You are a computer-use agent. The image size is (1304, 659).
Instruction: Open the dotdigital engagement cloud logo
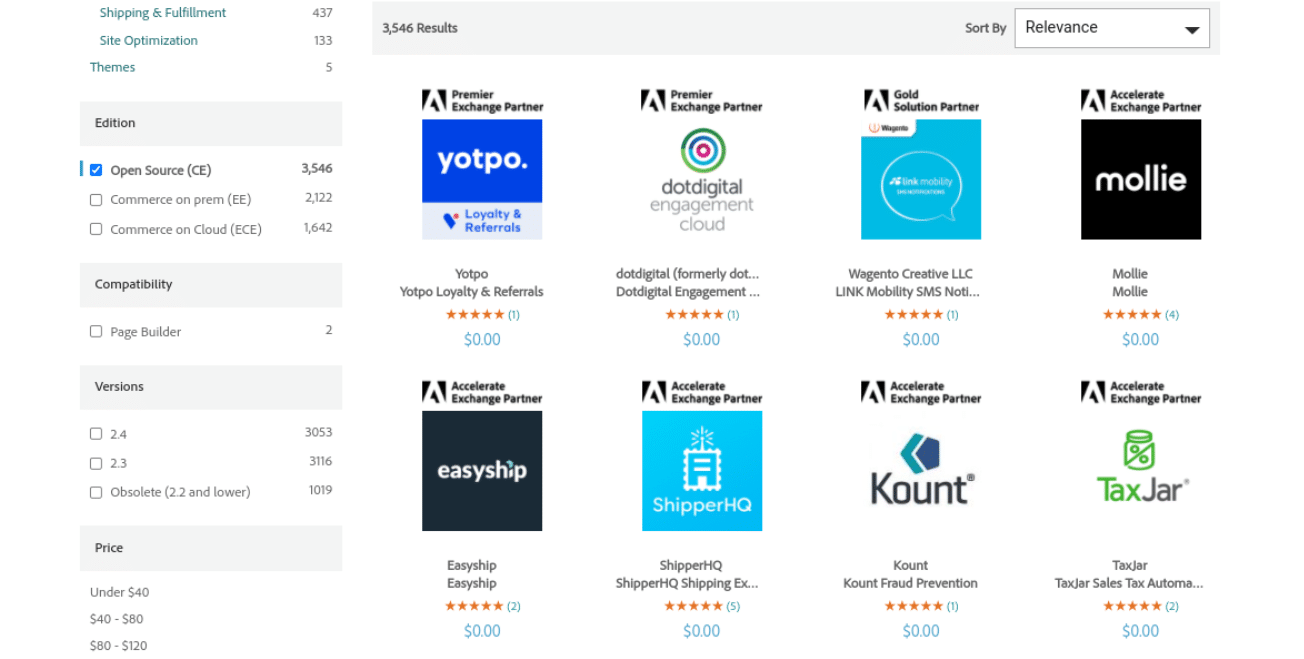pyautogui.click(x=701, y=179)
